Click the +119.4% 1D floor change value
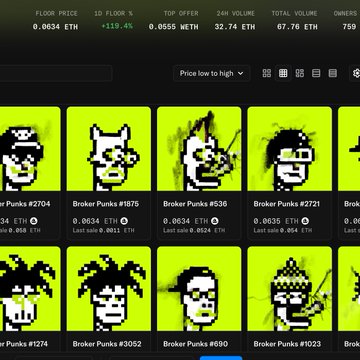 [x=117, y=26]
